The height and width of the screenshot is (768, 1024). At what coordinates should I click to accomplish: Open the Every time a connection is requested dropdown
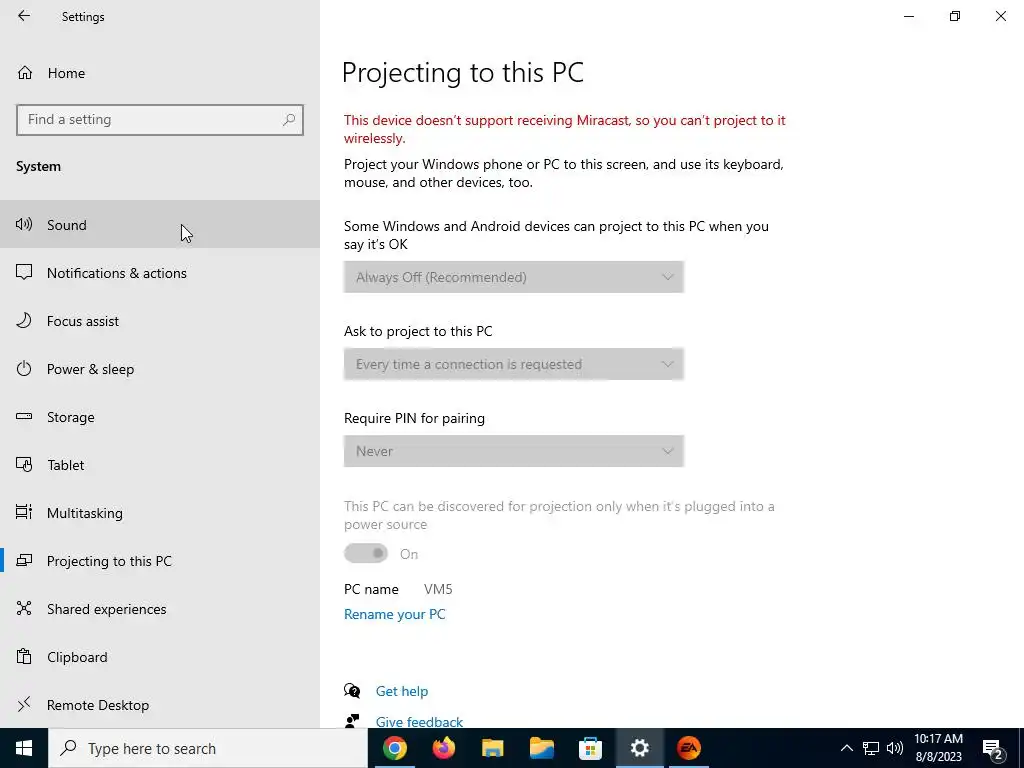(514, 364)
